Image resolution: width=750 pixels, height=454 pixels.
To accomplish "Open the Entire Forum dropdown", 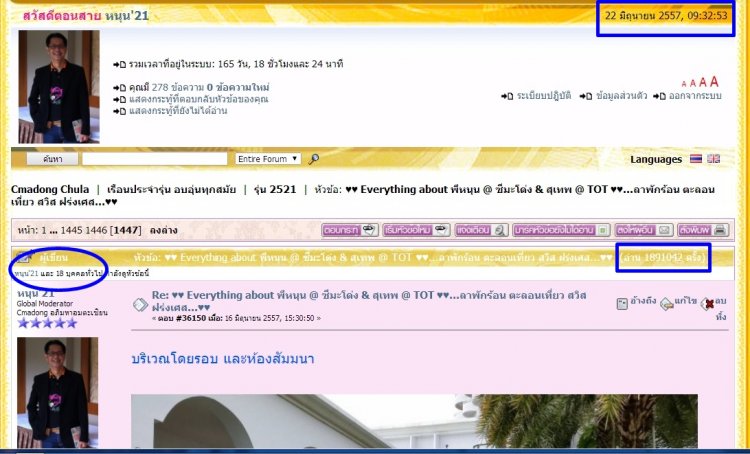I will click(x=268, y=159).
